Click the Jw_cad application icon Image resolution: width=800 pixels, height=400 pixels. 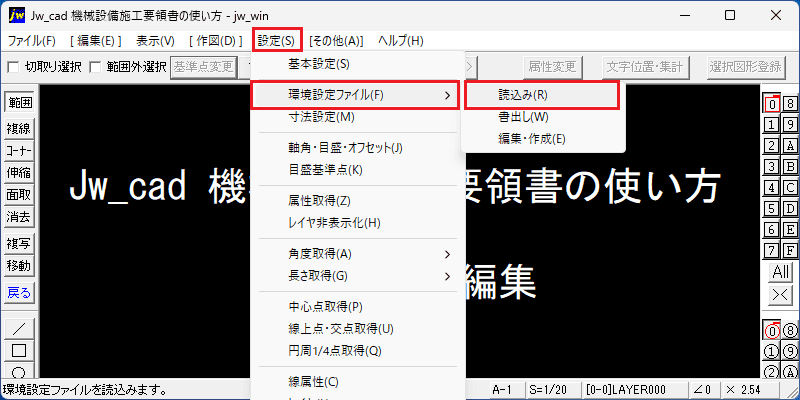coord(16,15)
